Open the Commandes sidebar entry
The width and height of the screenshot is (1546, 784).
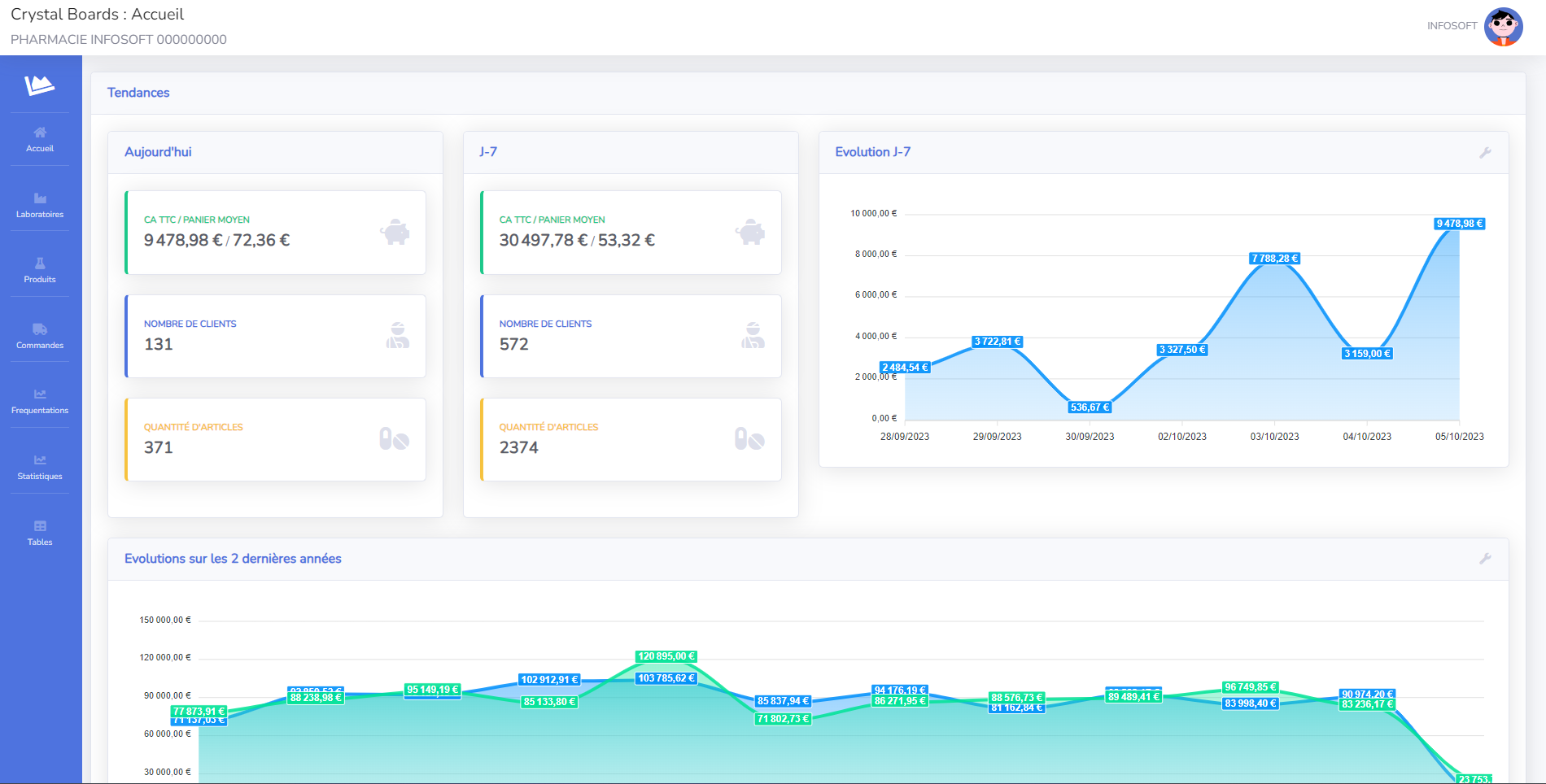[40, 337]
